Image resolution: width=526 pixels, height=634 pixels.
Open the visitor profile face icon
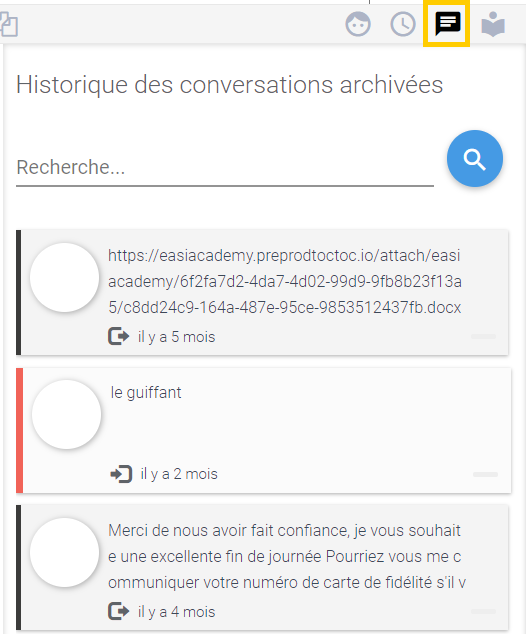tap(358, 24)
